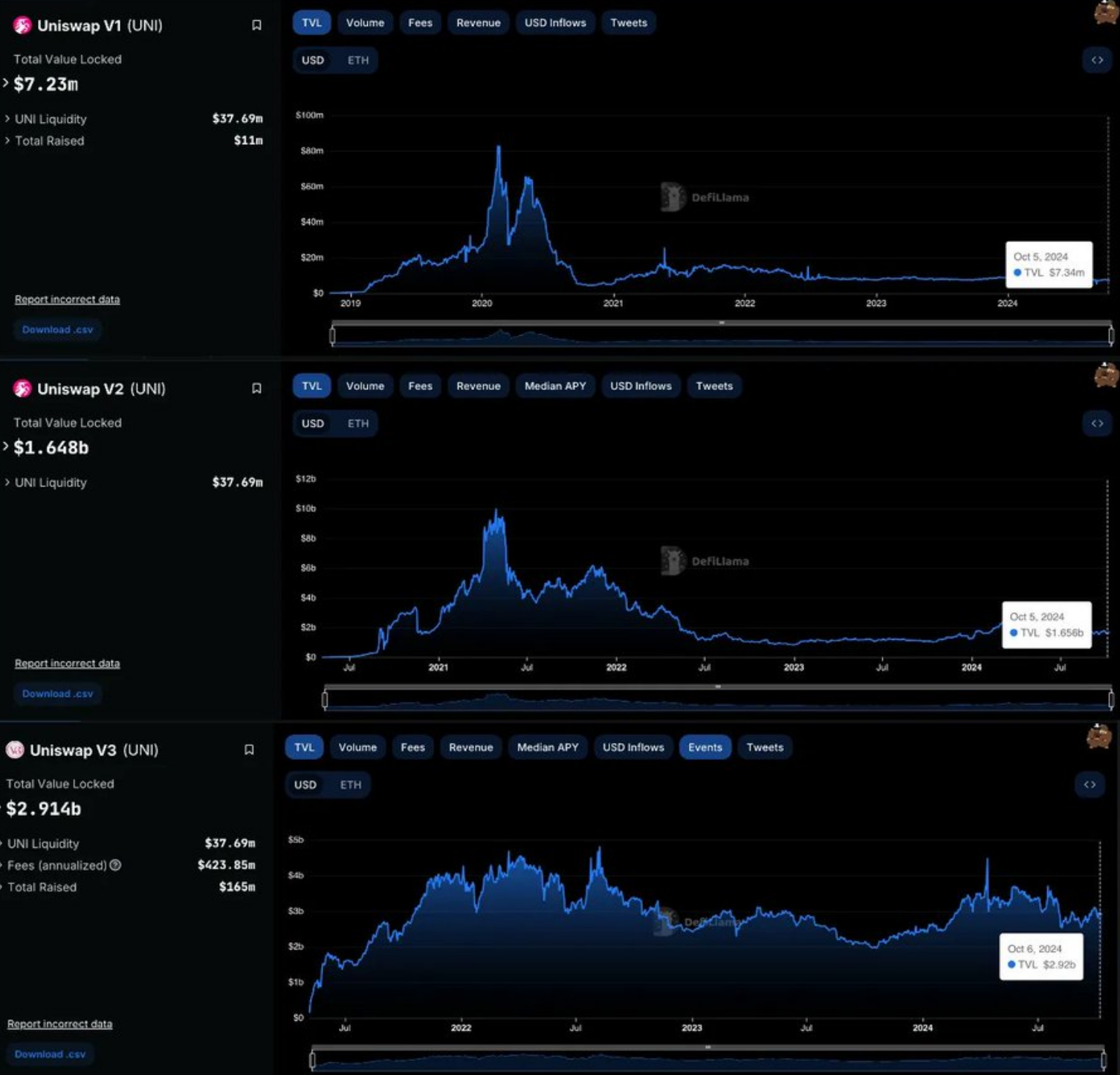Toggle Fees chart in Uniswap V2
This screenshot has height=1075, width=1120.
[x=420, y=386]
